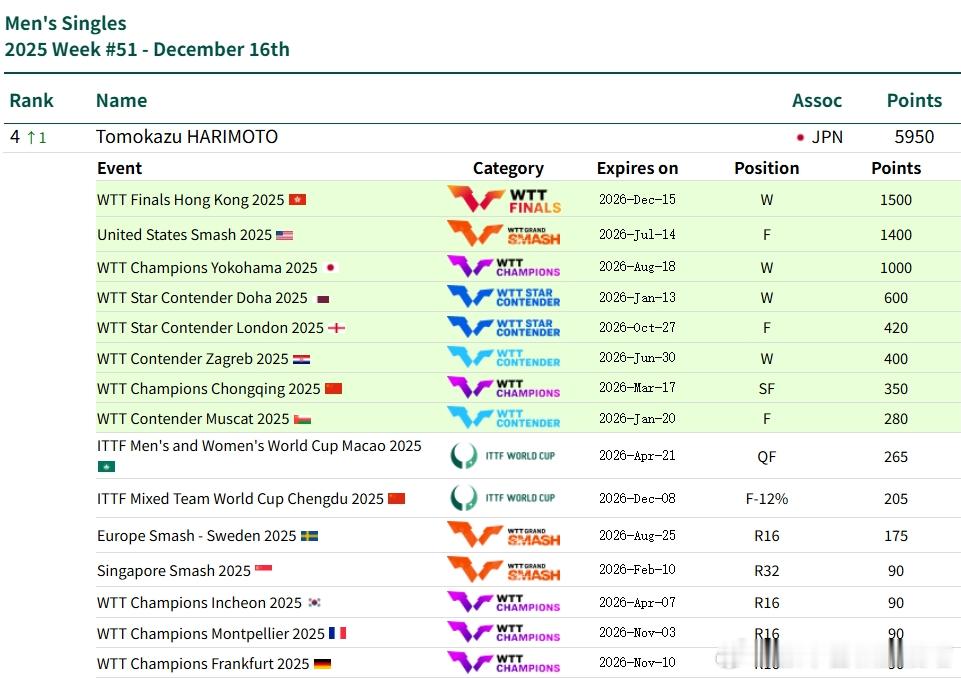Open United States Smash 2025 event
The width and height of the screenshot is (961, 678).
pyautogui.click(x=184, y=235)
